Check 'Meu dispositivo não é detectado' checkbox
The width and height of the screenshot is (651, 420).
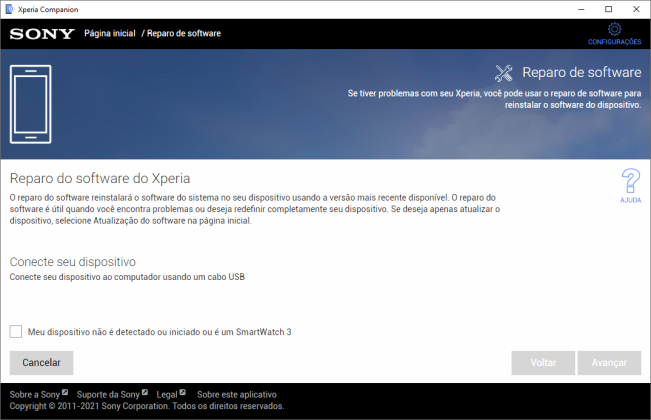(16, 332)
